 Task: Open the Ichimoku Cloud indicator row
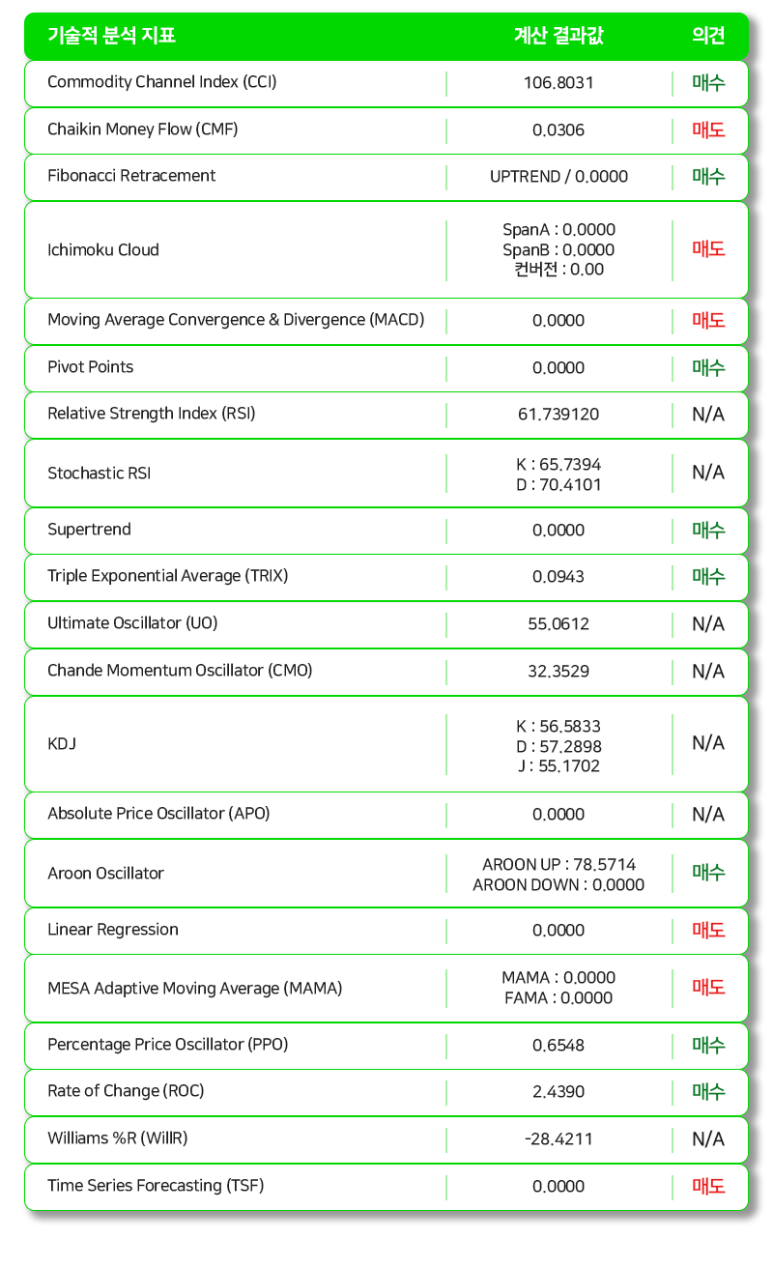[103, 250]
